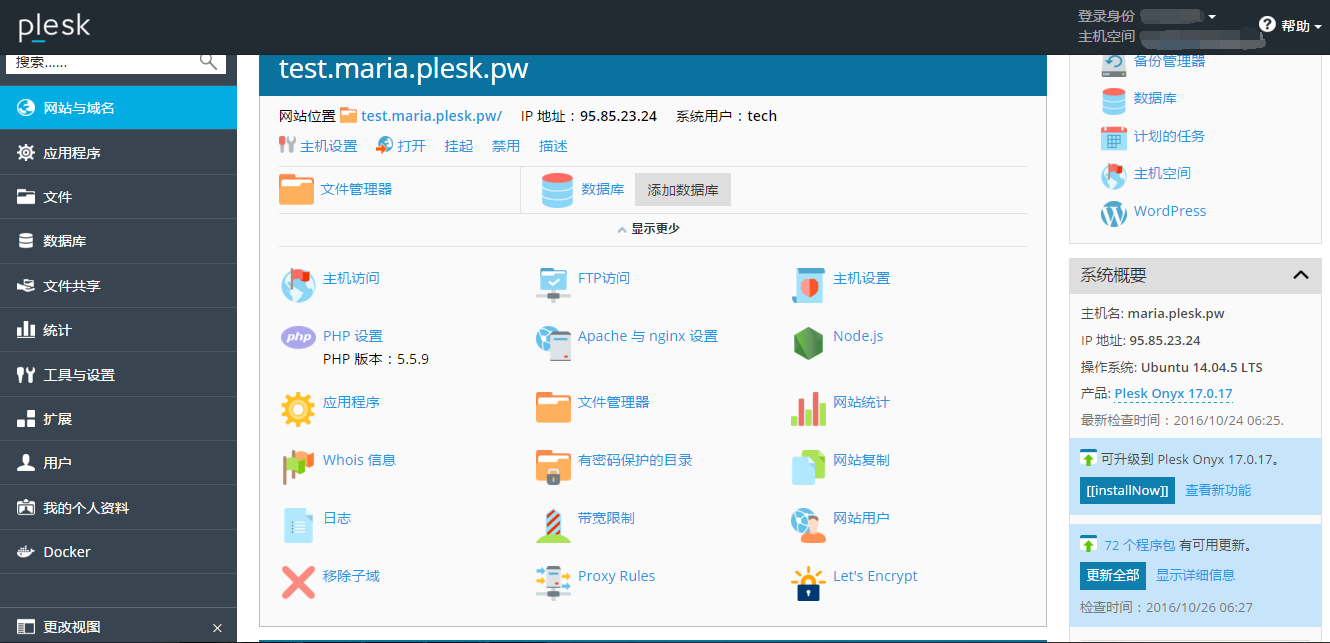Select 用户 in the sidebar
Image resolution: width=1330 pixels, height=643 pixels.
[x=118, y=463]
